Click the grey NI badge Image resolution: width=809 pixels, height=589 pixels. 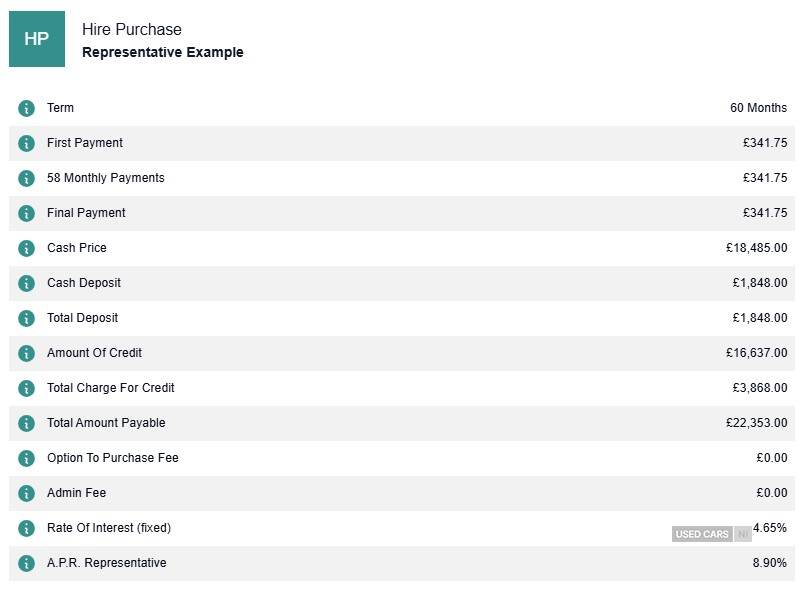742,534
